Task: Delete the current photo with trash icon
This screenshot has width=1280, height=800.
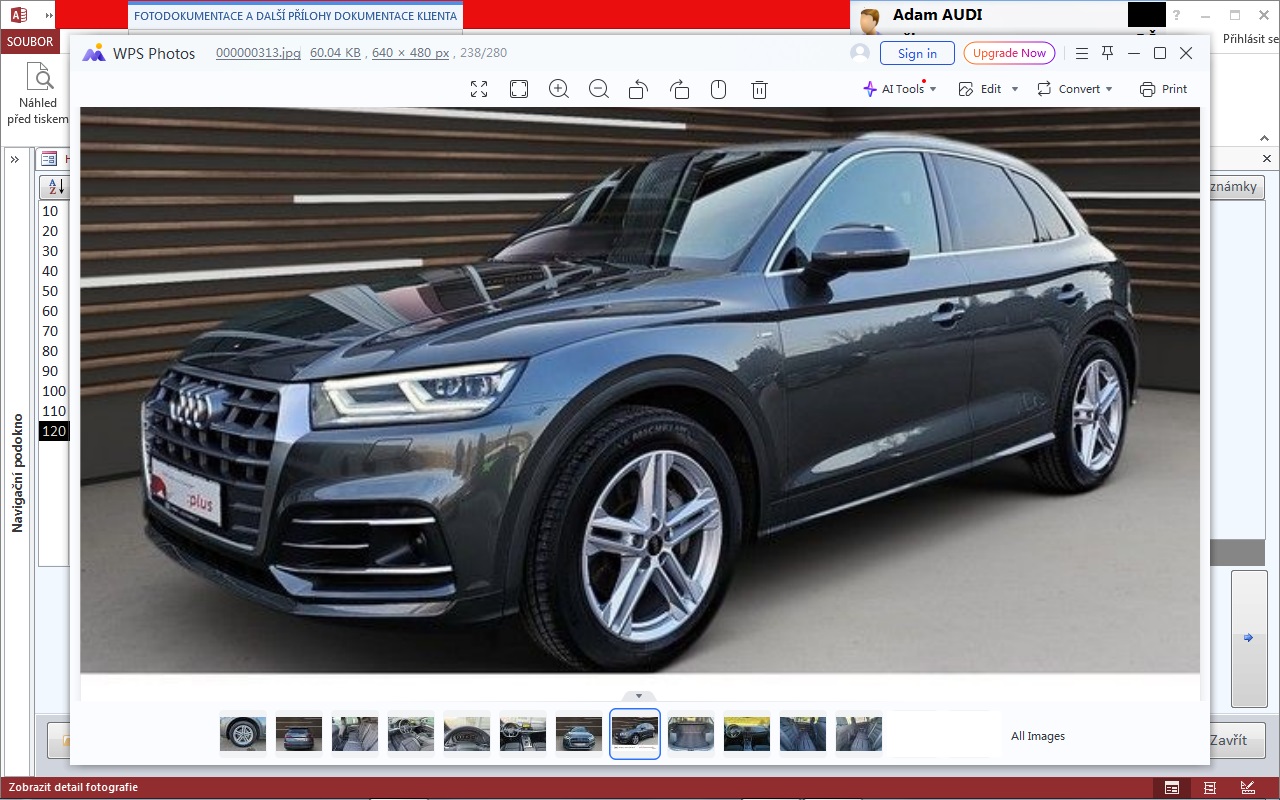Action: tap(759, 89)
